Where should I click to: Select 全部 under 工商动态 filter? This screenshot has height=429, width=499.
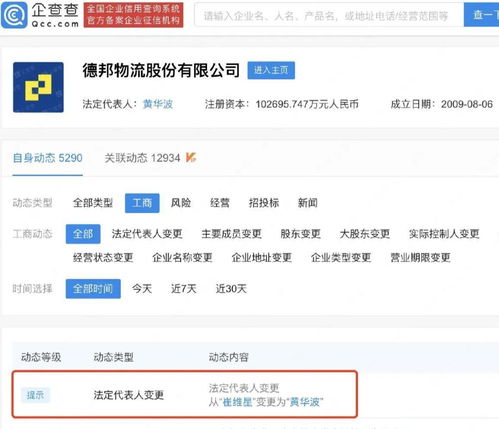tap(83, 234)
